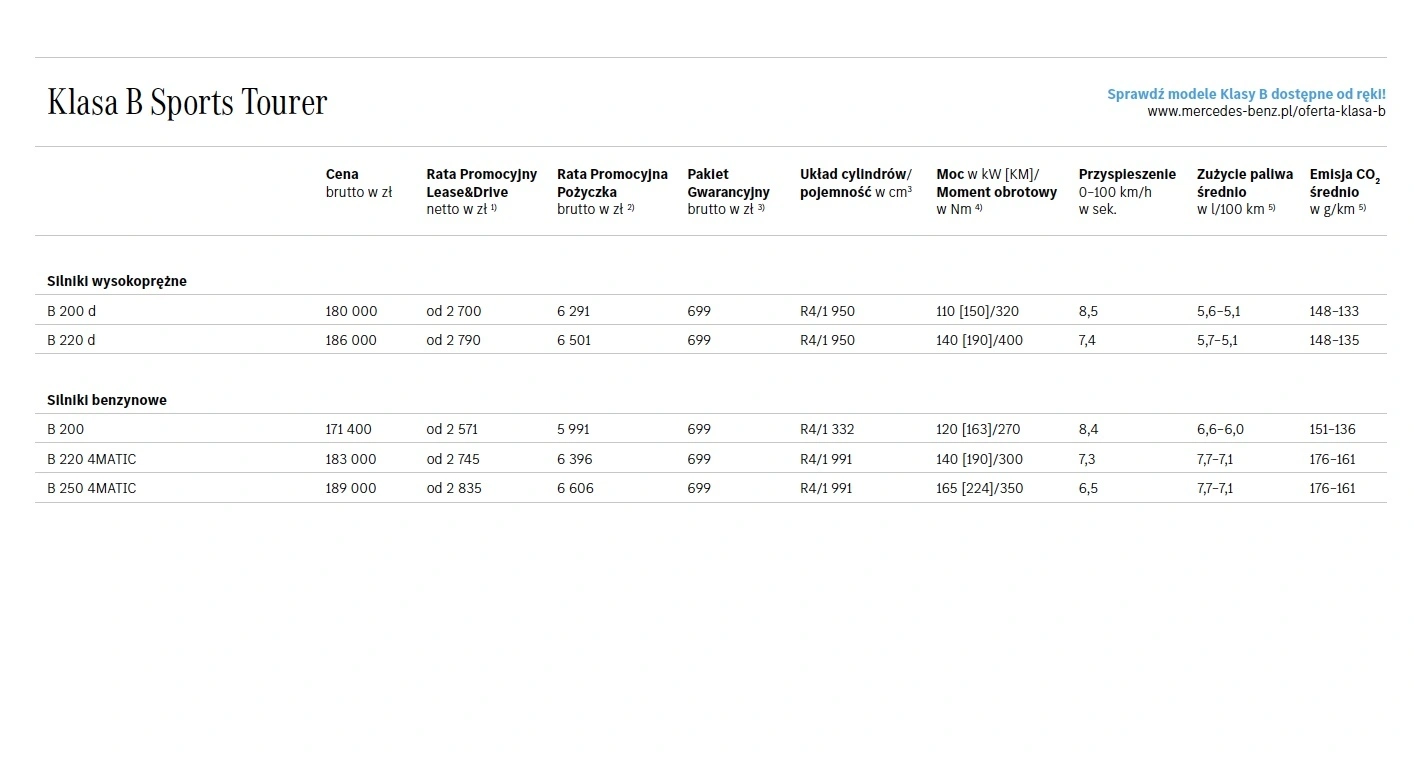Viewport: 1414px width, 760px height.
Task: Click acceleration value '6,5'
Action: click(1088, 488)
